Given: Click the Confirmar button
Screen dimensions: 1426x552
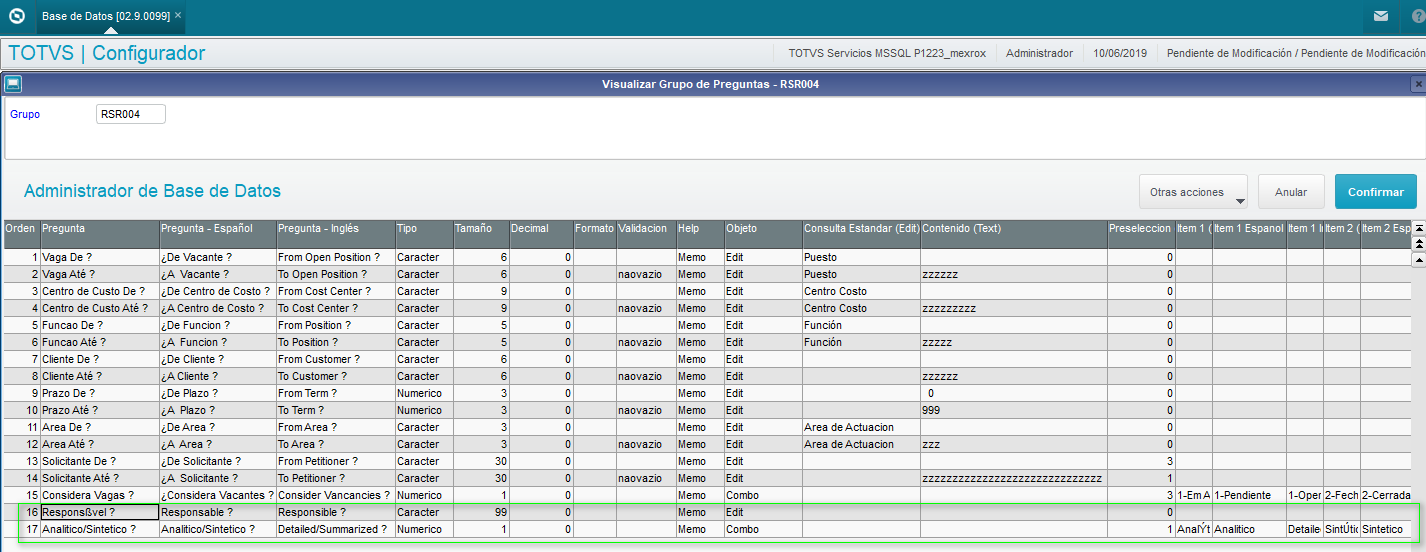Looking at the screenshot, I should 1376,191.
